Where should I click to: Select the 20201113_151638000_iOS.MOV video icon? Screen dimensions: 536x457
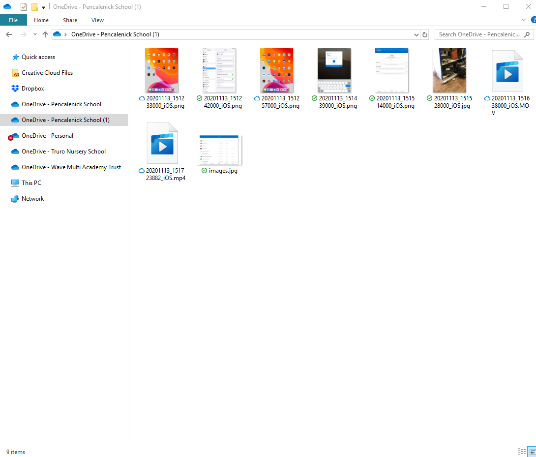coord(507,71)
